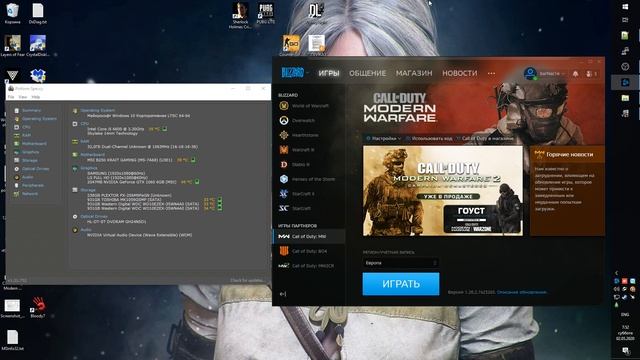Switch to the МАГАЗИН tab
This screenshot has height=360, width=640.
[414, 73]
